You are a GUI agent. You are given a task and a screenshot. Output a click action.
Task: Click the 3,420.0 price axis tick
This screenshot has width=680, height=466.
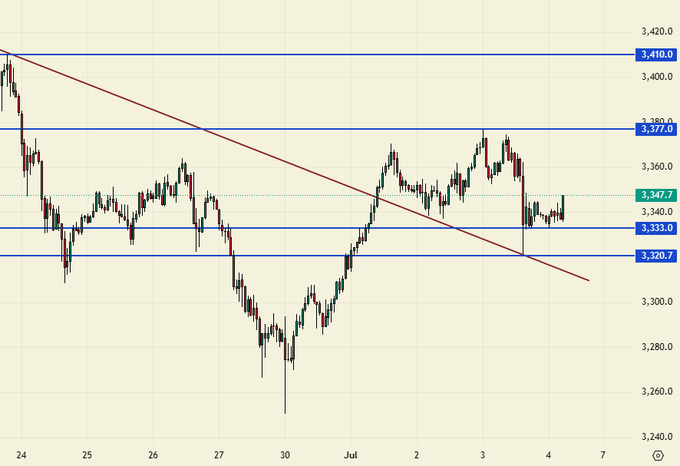click(655, 30)
